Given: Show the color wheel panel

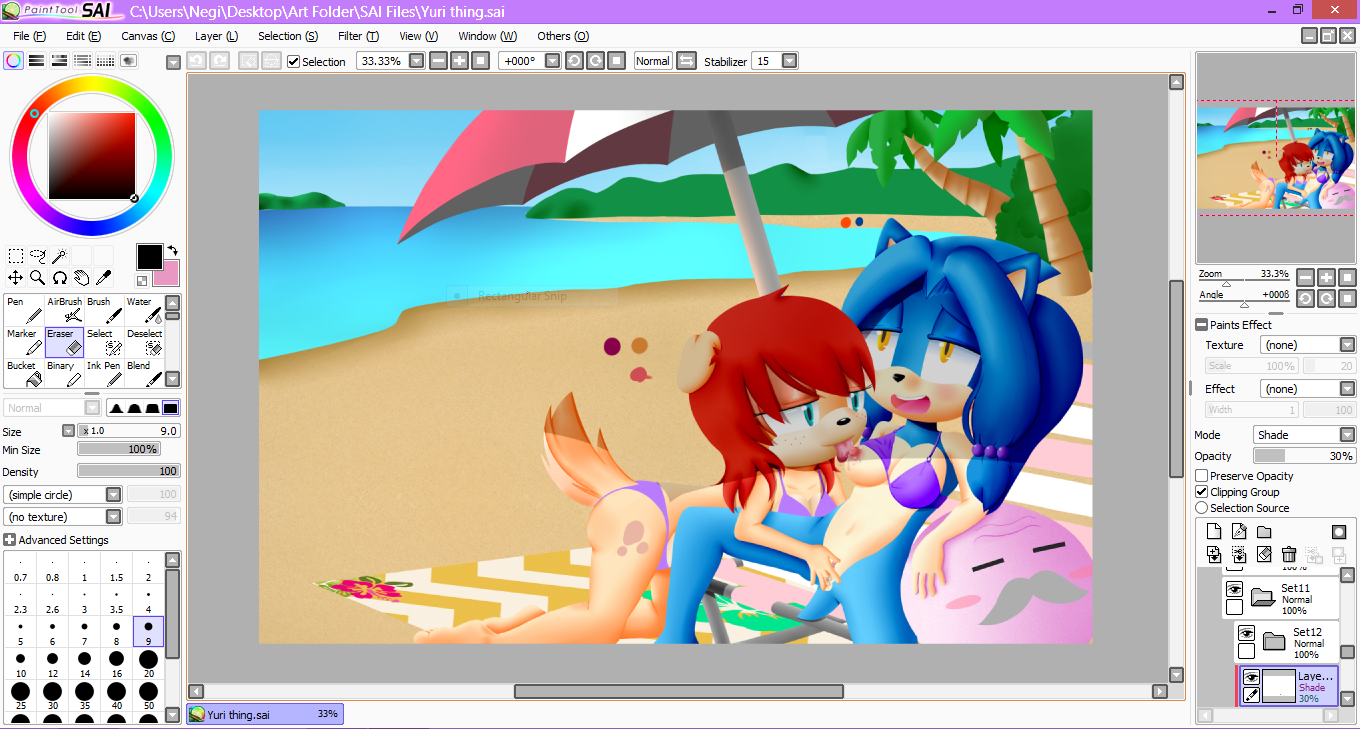Looking at the screenshot, I should click(14, 61).
